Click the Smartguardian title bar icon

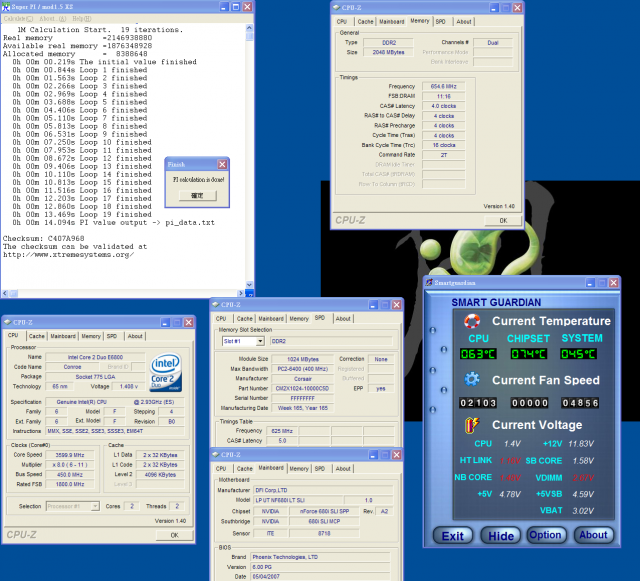[x=429, y=283]
